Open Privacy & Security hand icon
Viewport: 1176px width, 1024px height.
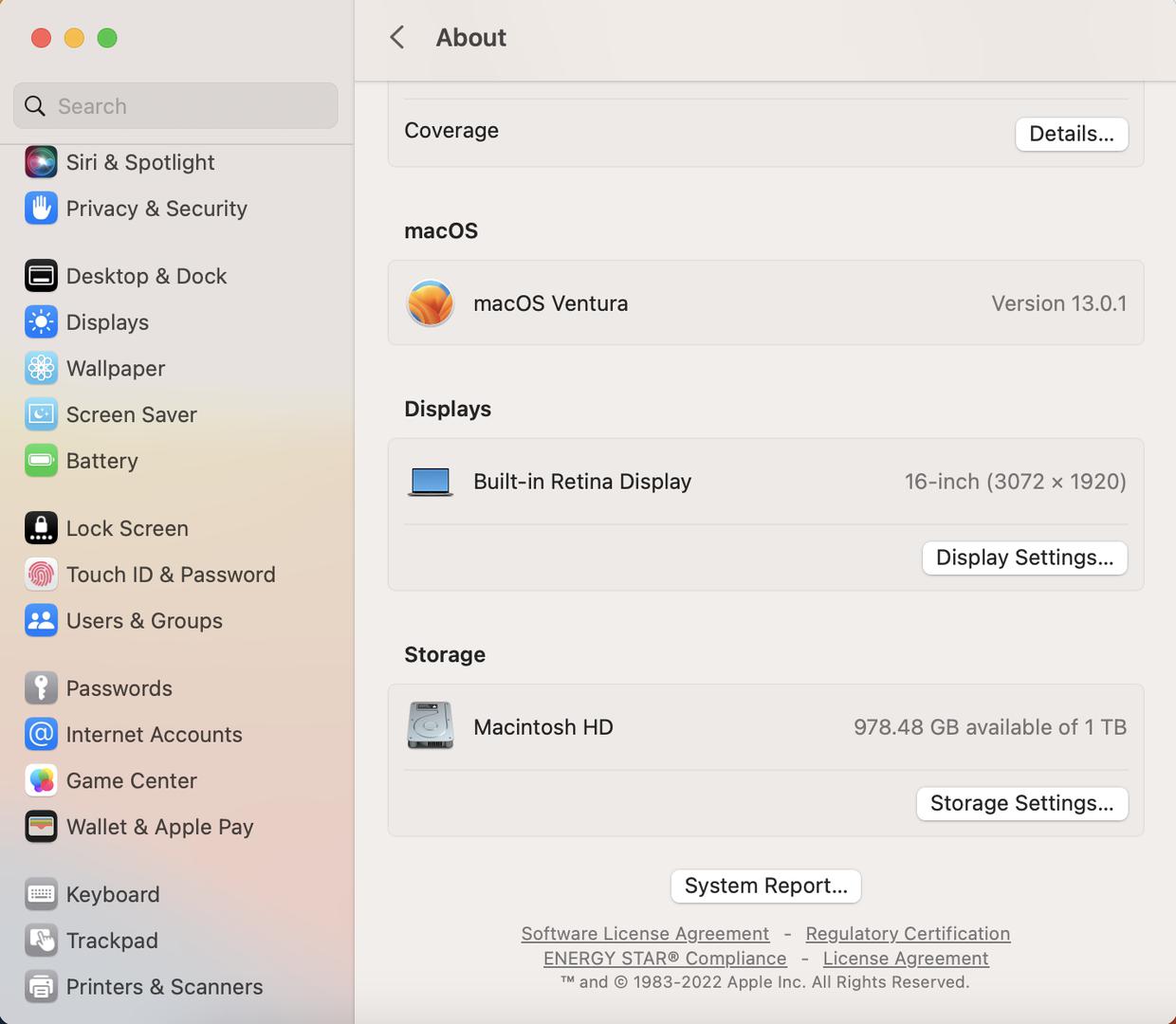click(41, 209)
